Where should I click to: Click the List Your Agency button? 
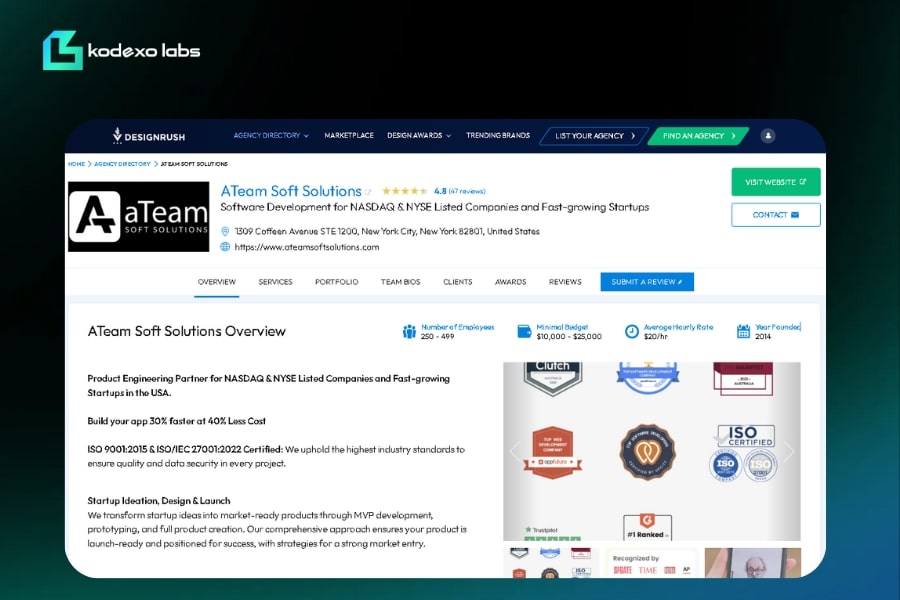coord(594,136)
